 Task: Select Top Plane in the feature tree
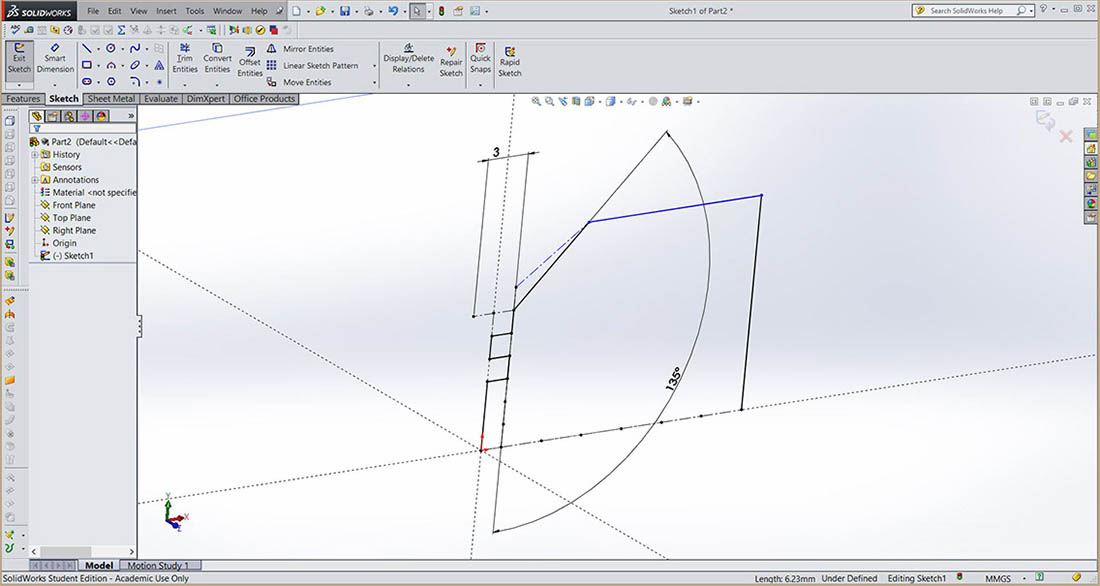coord(65,218)
